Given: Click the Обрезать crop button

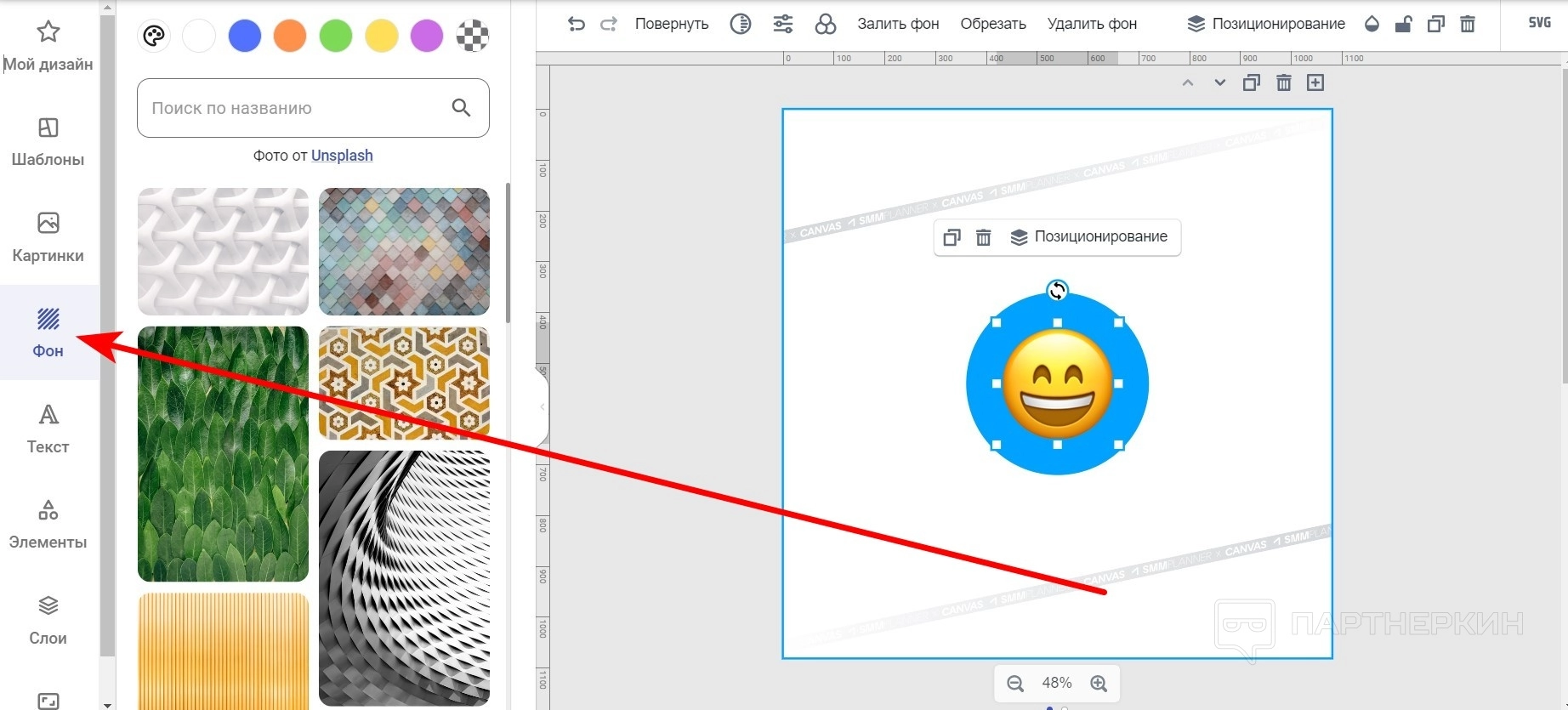Looking at the screenshot, I should click(993, 24).
